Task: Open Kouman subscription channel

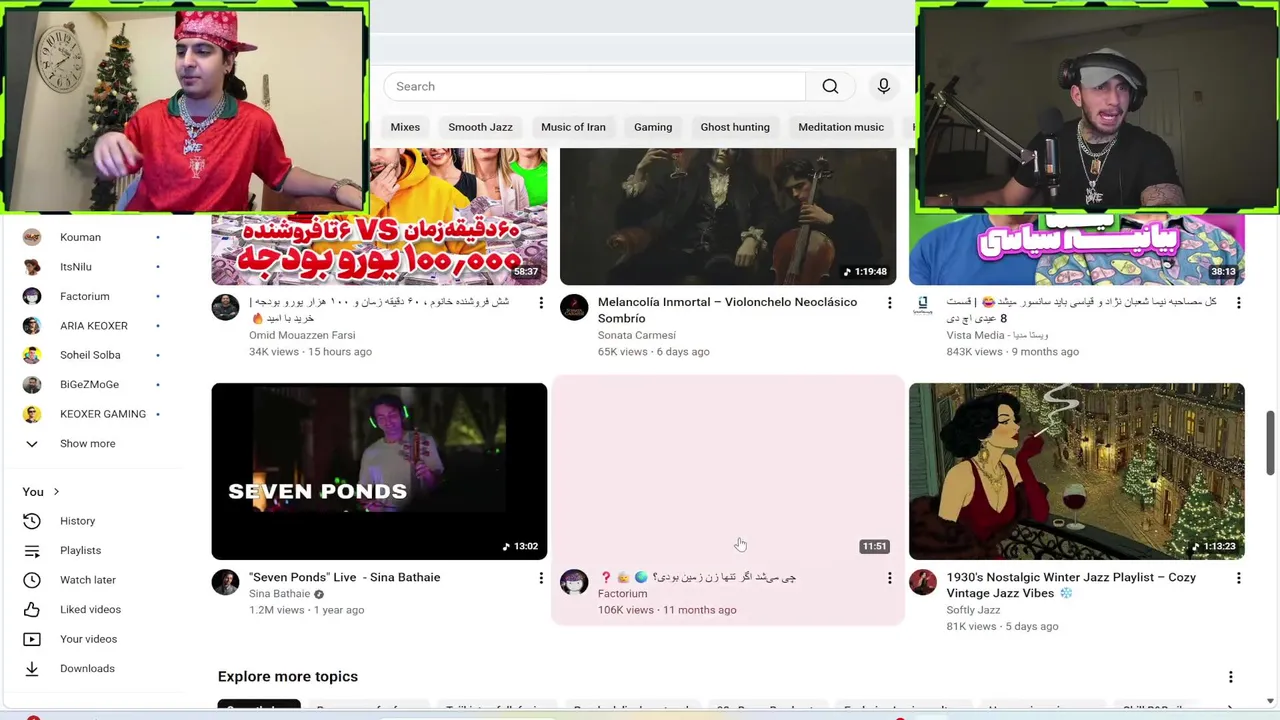Action: pyautogui.click(x=80, y=237)
